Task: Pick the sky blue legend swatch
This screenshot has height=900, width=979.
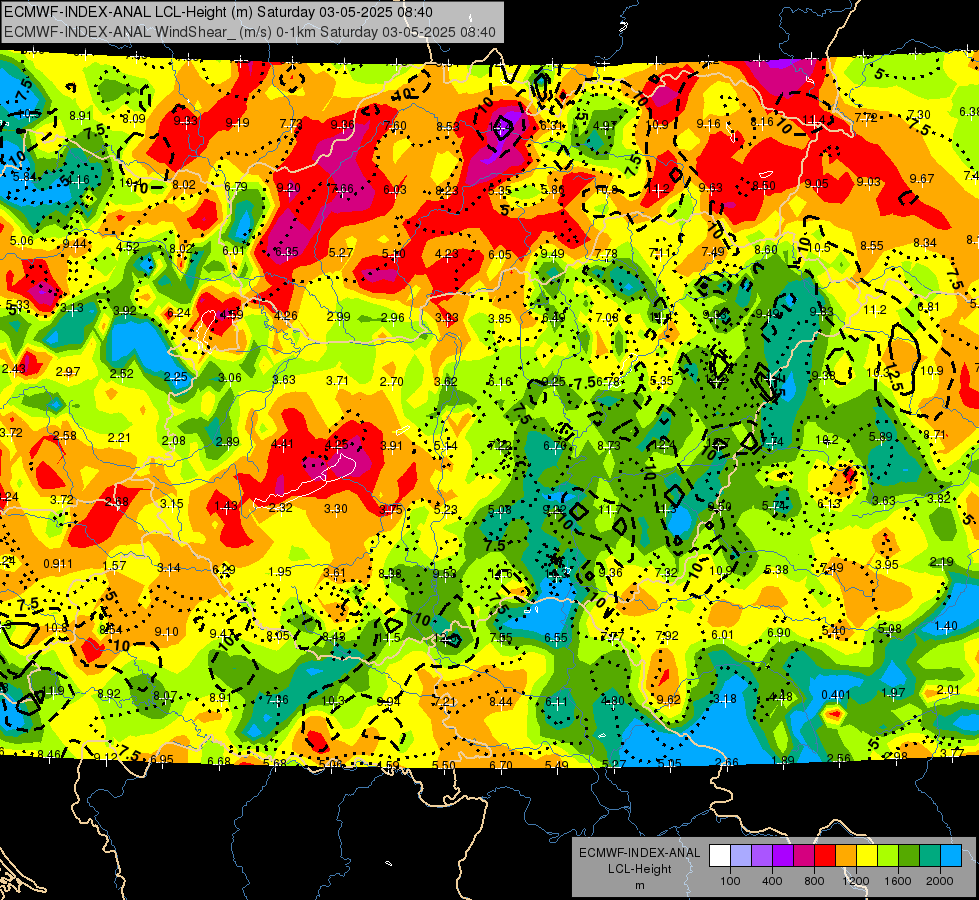Action: [950, 856]
